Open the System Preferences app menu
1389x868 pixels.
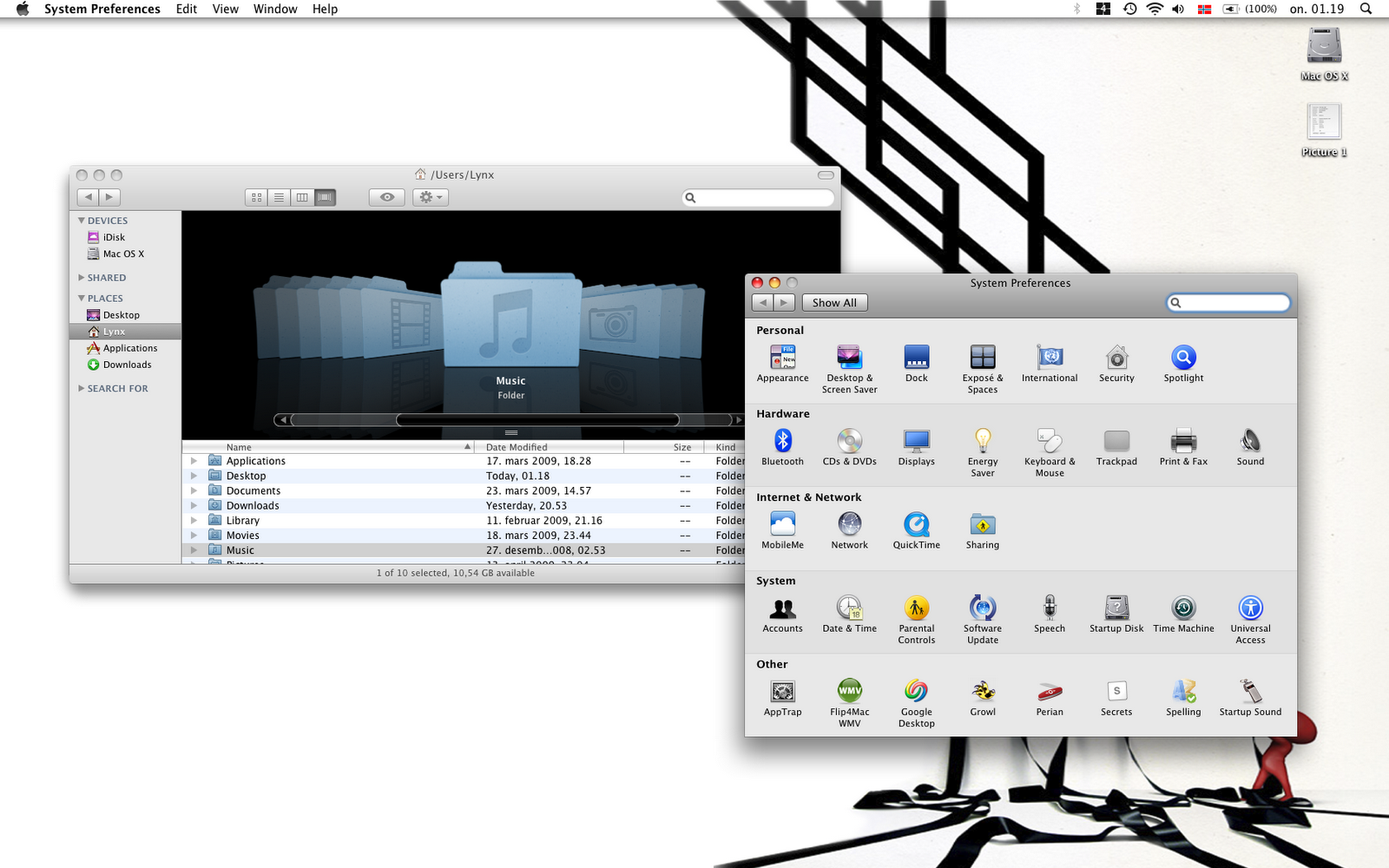click(x=102, y=9)
